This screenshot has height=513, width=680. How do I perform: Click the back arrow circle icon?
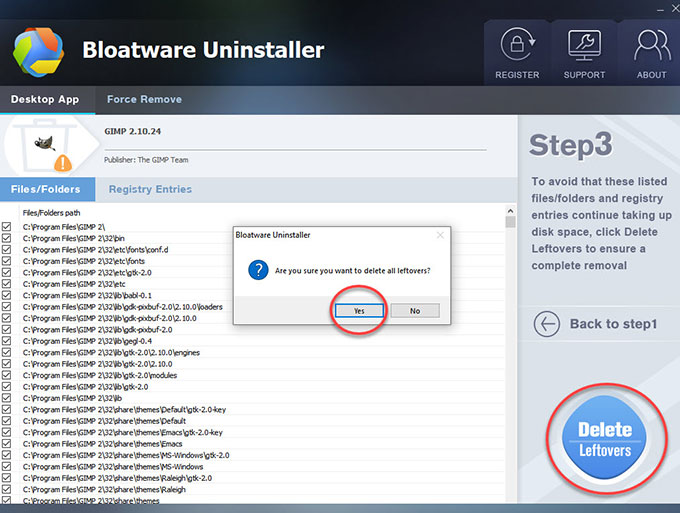[546, 324]
